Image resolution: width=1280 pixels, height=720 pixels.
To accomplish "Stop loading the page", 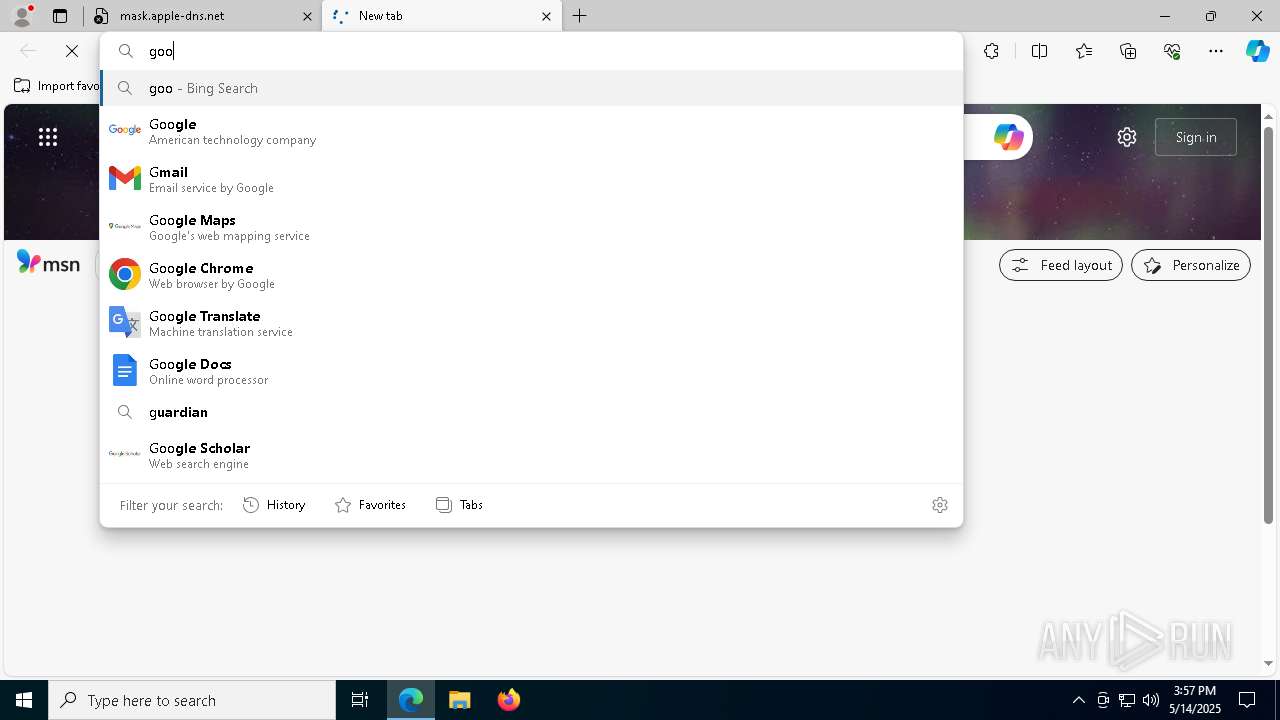I will coord(72,51).
